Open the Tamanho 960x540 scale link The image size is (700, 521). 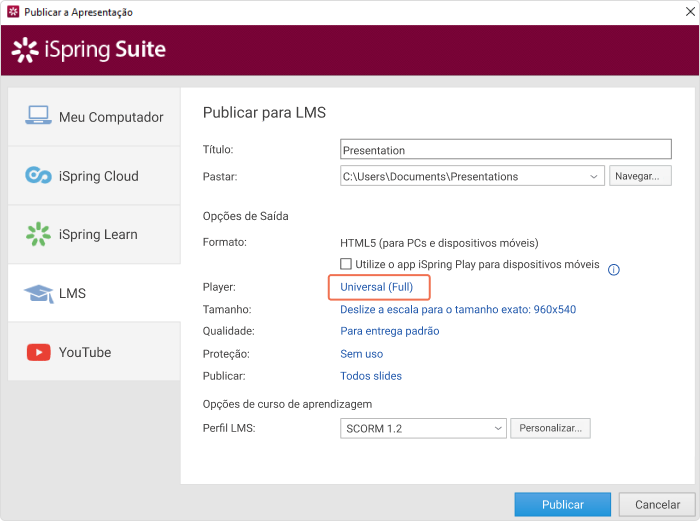coord(458,309)
